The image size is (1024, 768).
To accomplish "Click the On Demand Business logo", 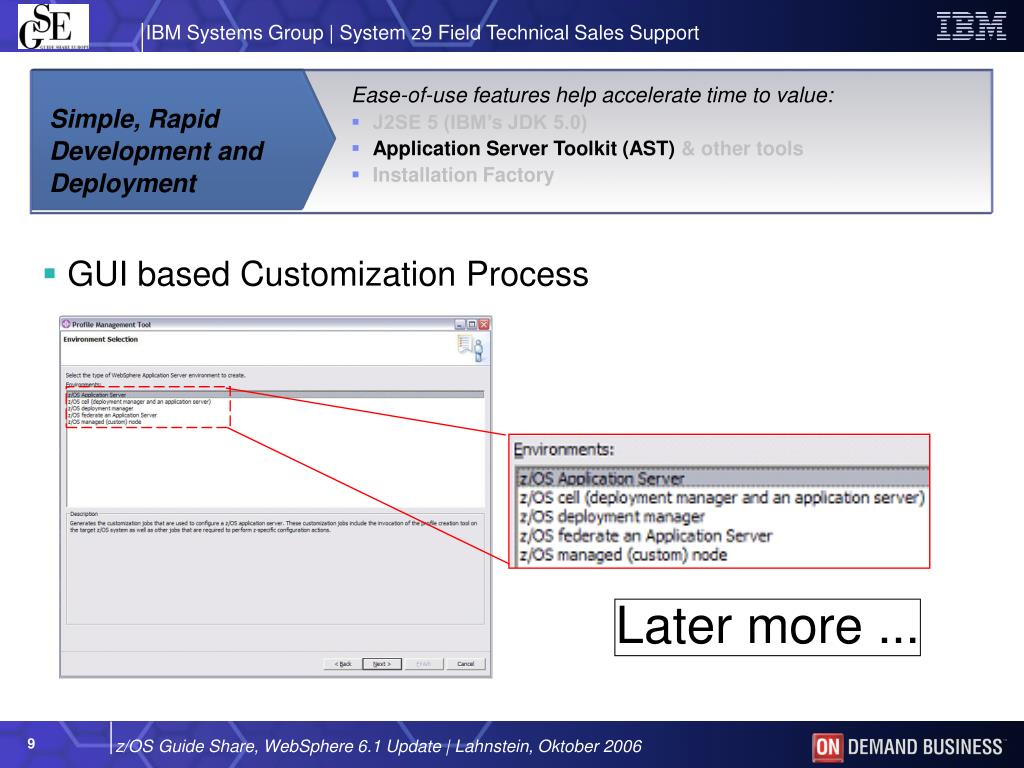I will [x=908, y=746].
